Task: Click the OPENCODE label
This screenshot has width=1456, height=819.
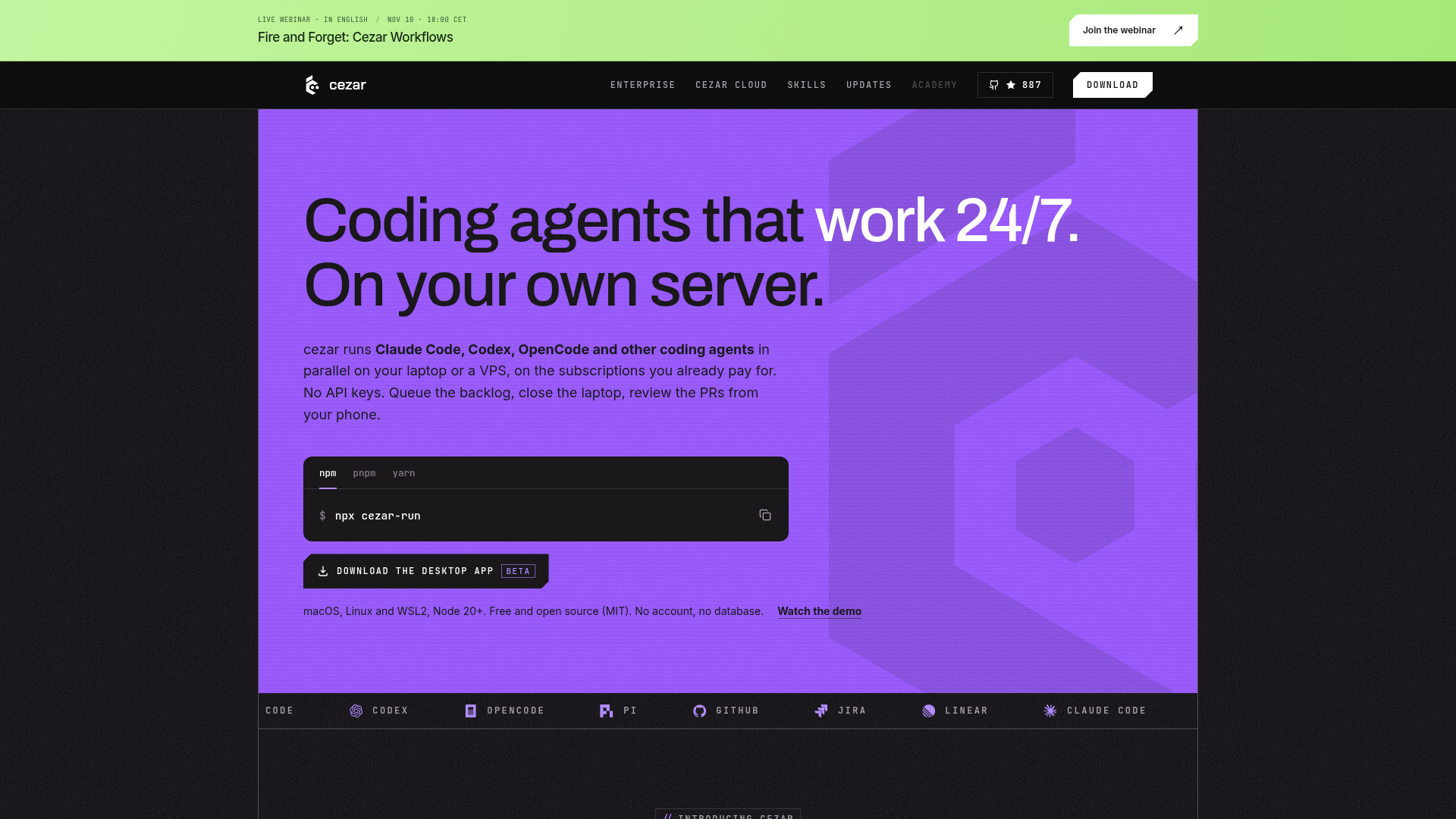Action: 516,711
